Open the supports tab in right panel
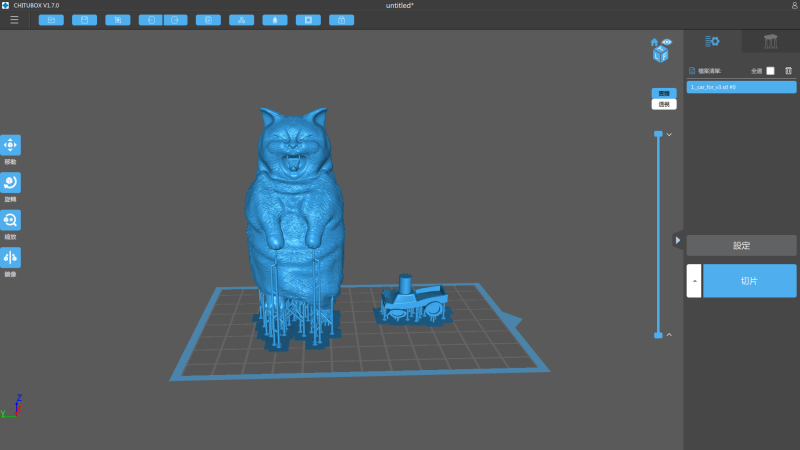This screenshot has width=800, height=450. pyautogui.click(x=770, y=41)
